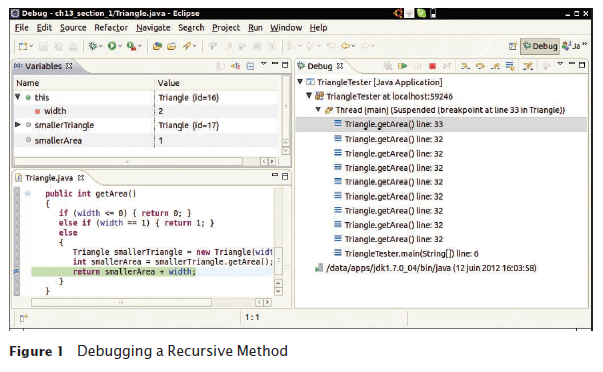This screenshot has height=372, width=603.
Task: Click the Resume icon in Debug view
Action: point(402,66)
